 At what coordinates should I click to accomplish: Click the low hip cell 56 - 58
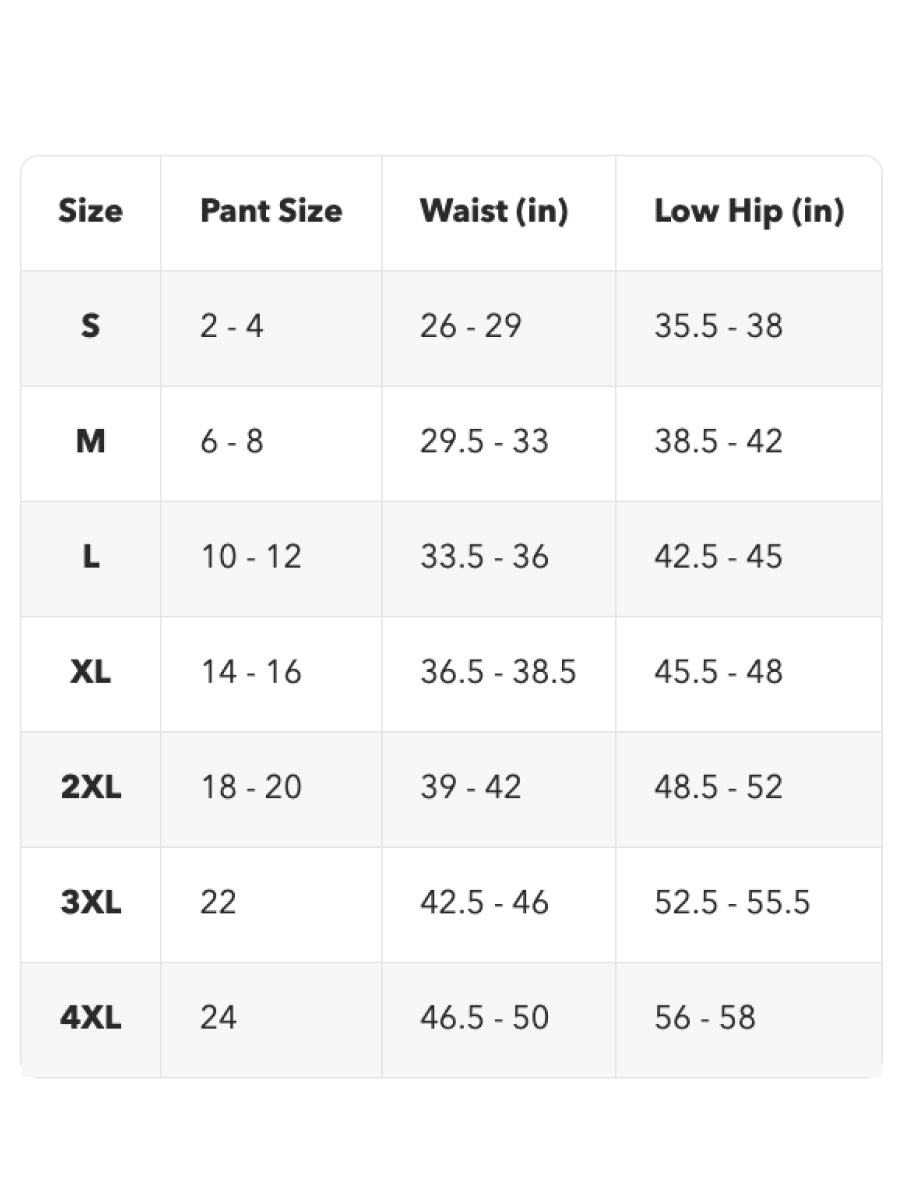[x=705, y=1018]
